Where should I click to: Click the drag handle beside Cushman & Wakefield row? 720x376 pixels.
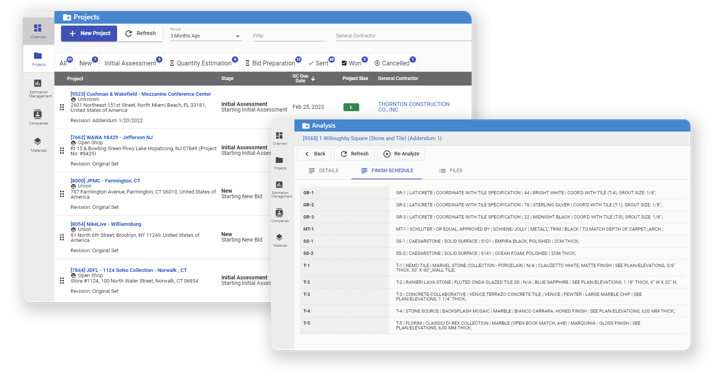pos(62,107)
